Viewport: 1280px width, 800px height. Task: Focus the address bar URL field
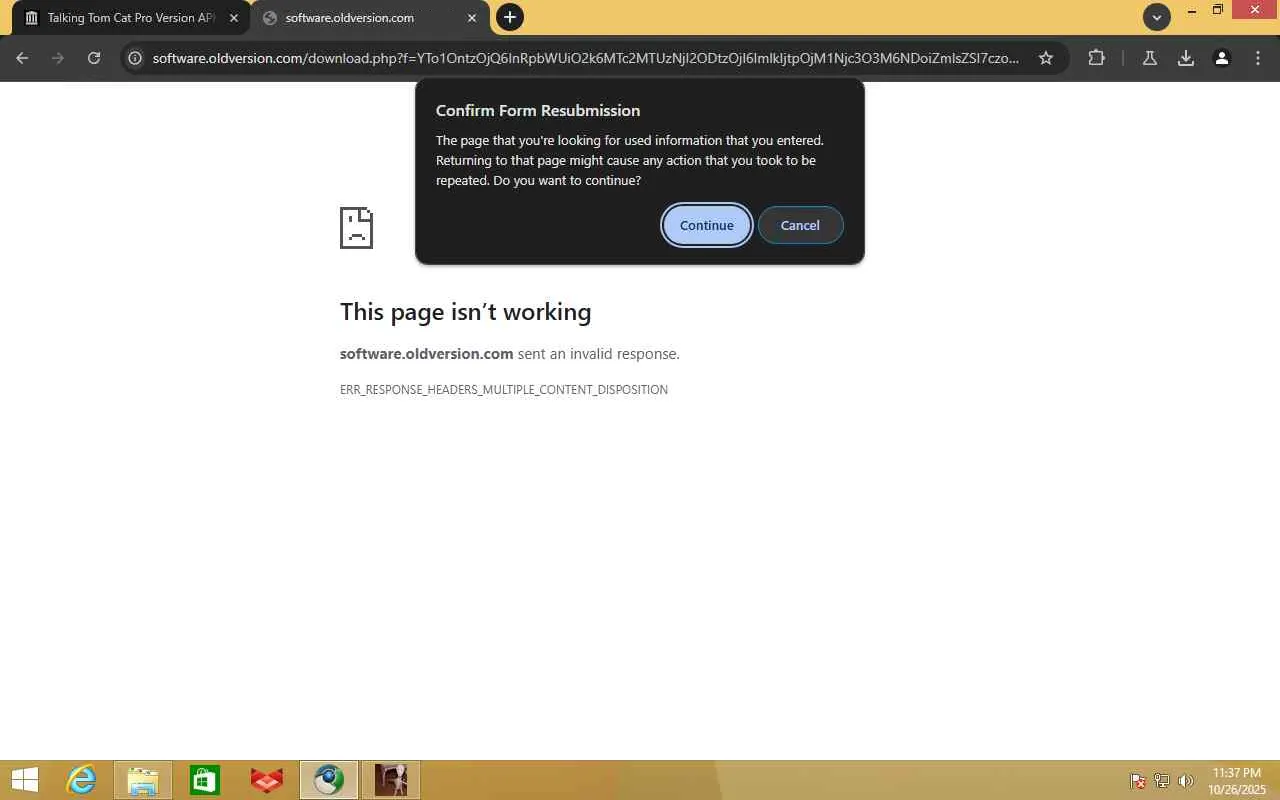[x=586, y=58]
